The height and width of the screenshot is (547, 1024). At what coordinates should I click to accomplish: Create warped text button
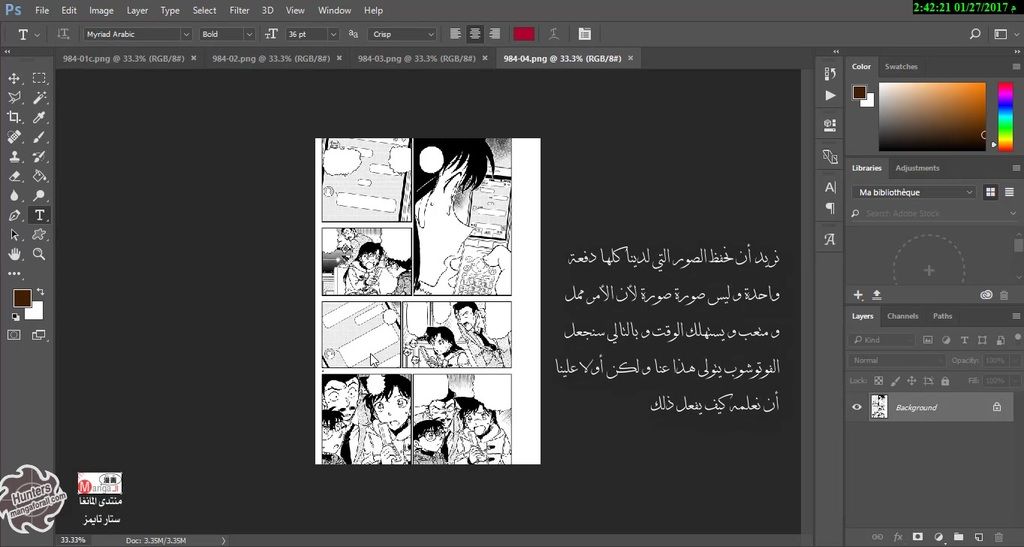(x=554, y=34)
